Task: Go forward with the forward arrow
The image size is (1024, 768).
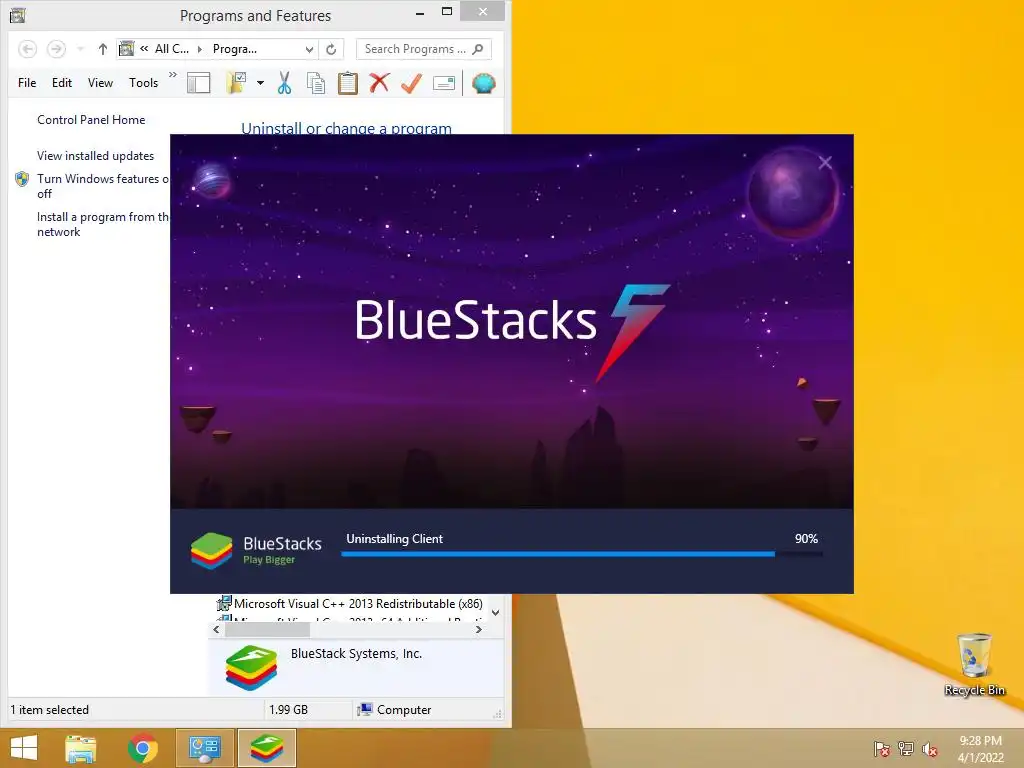Action: pyautogui.click(x=56, y=49)
